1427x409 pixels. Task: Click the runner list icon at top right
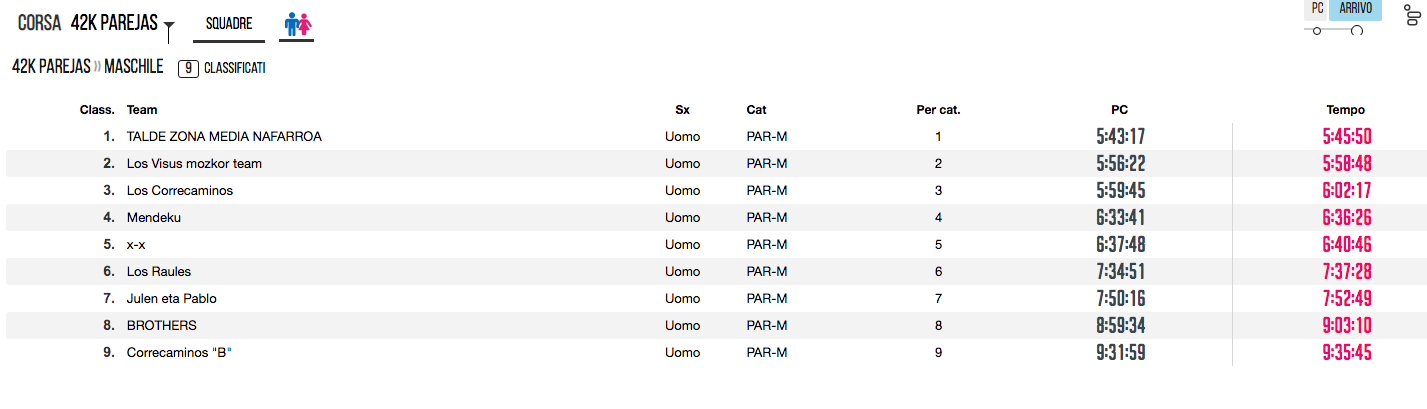click(1408, 15)
